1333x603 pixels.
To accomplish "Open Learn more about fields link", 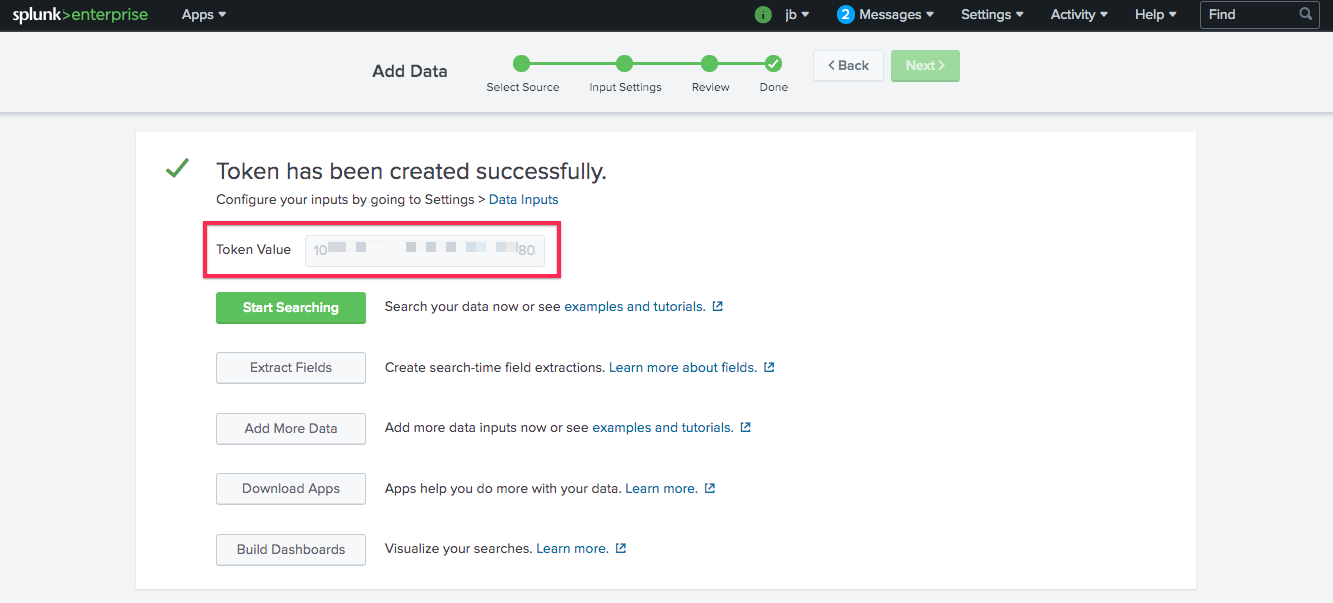I will pos(682,367).
